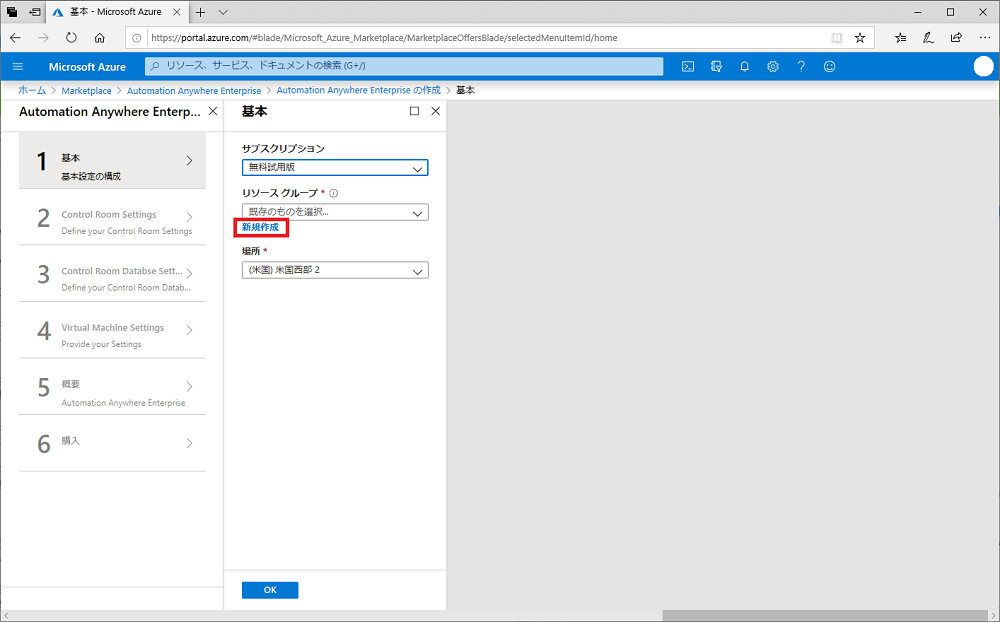Show tab previews chevron
The width and height of the screenshot is (1000, 622).
point(223,12)
